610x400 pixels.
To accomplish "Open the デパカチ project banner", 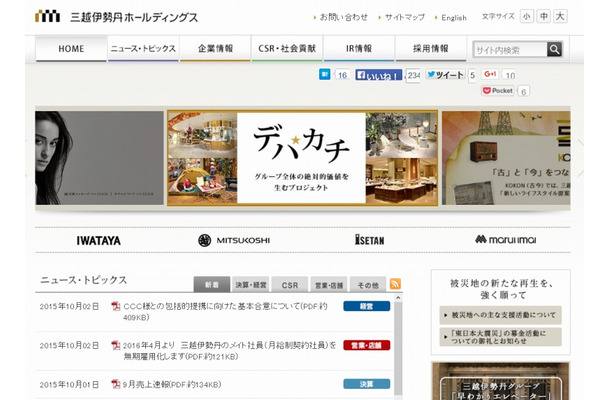I will 302,158.
